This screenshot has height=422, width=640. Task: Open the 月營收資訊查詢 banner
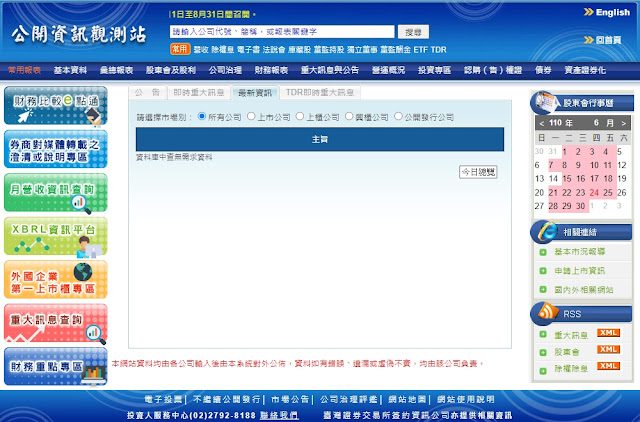pos(56,193)
